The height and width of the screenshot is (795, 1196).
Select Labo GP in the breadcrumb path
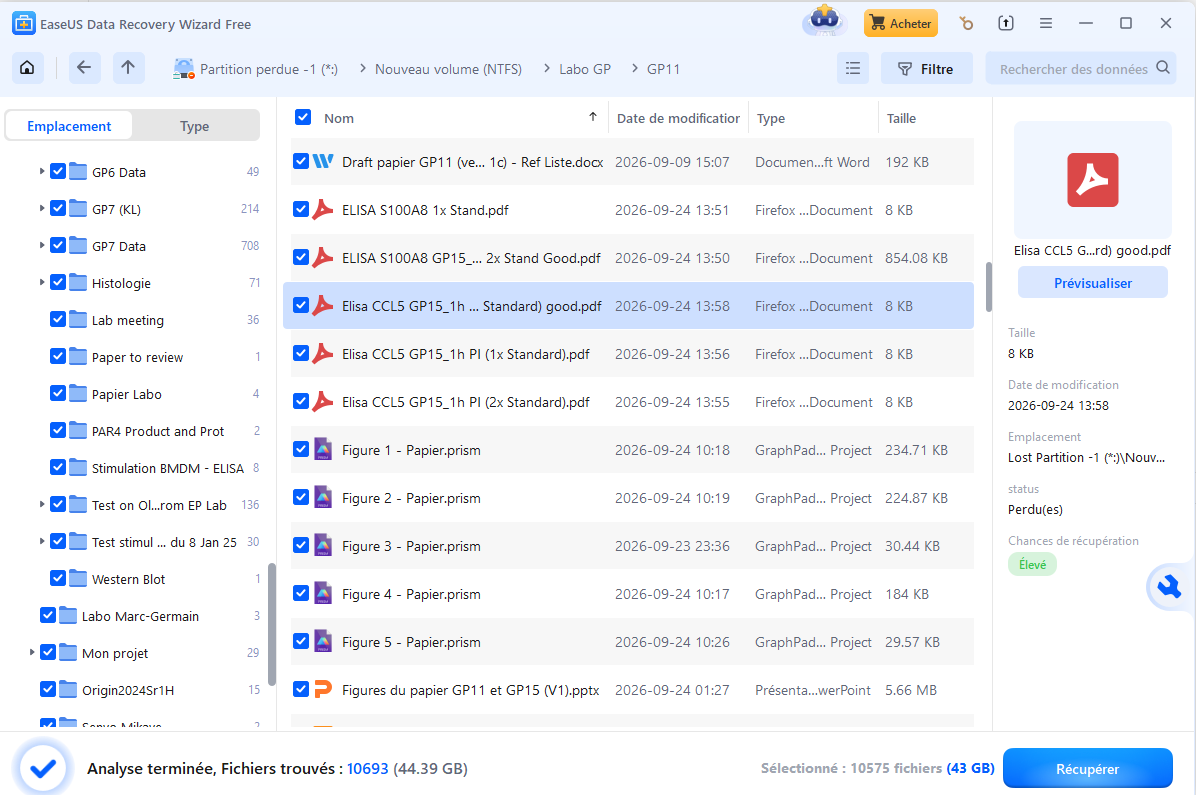click(x=585, y=69)
